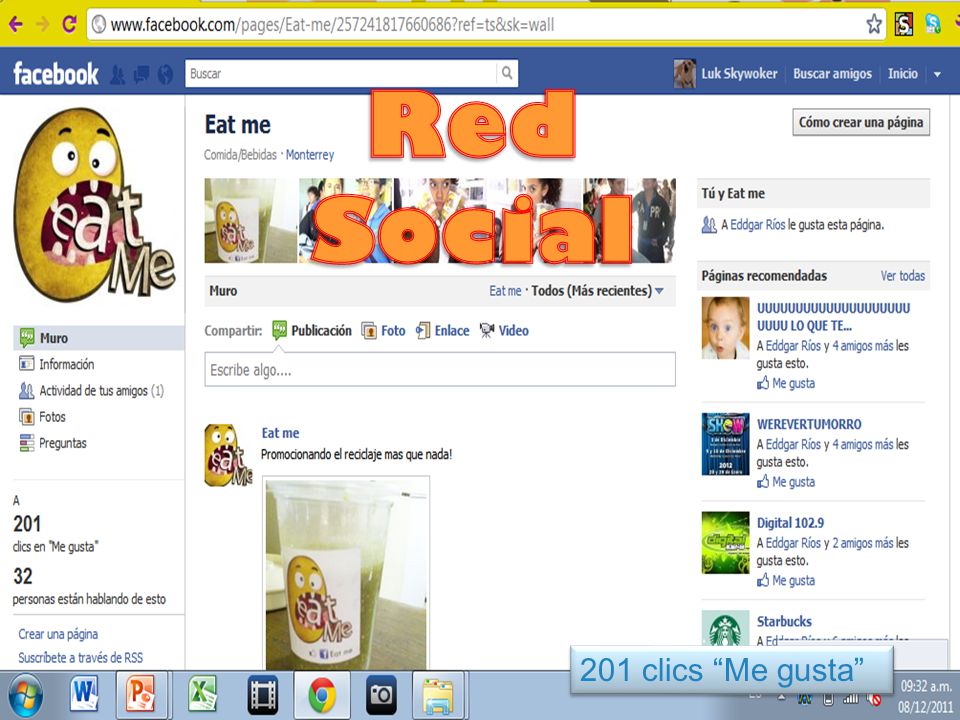Click 2 amigos más under Digital 102.9
Screen dimensions: 960x720
pos(863,543)
